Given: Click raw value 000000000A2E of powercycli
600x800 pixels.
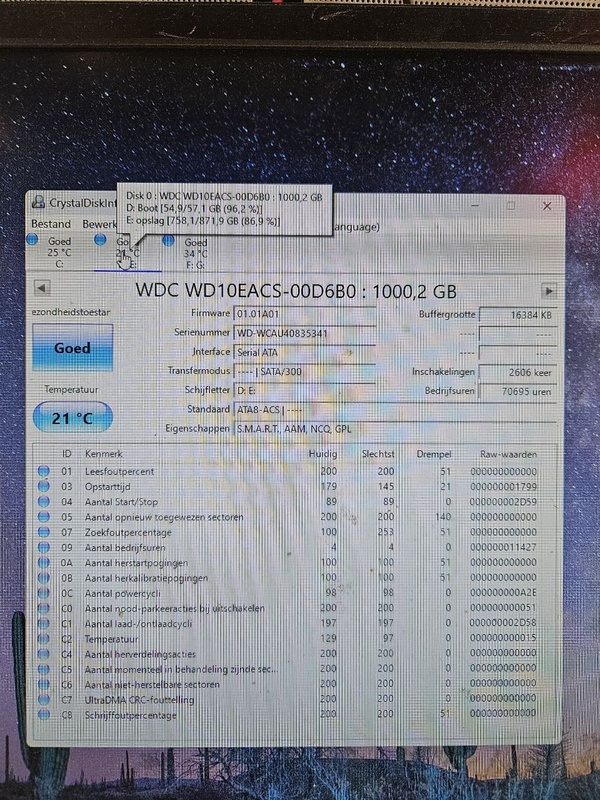Looking at the screenshot, I should coord(503,593).
